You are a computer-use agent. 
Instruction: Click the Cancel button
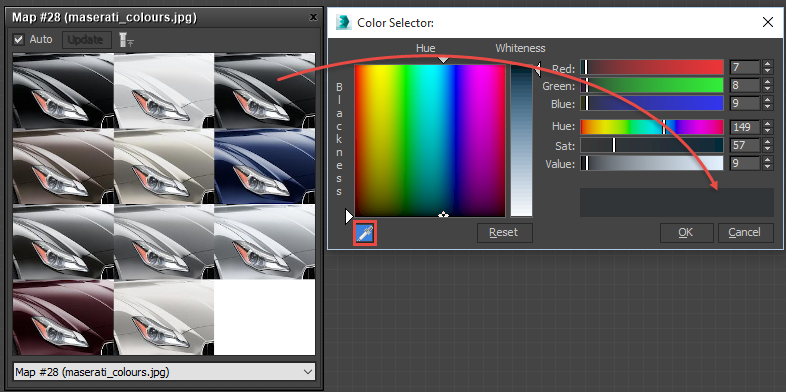(x=745, y=233)
